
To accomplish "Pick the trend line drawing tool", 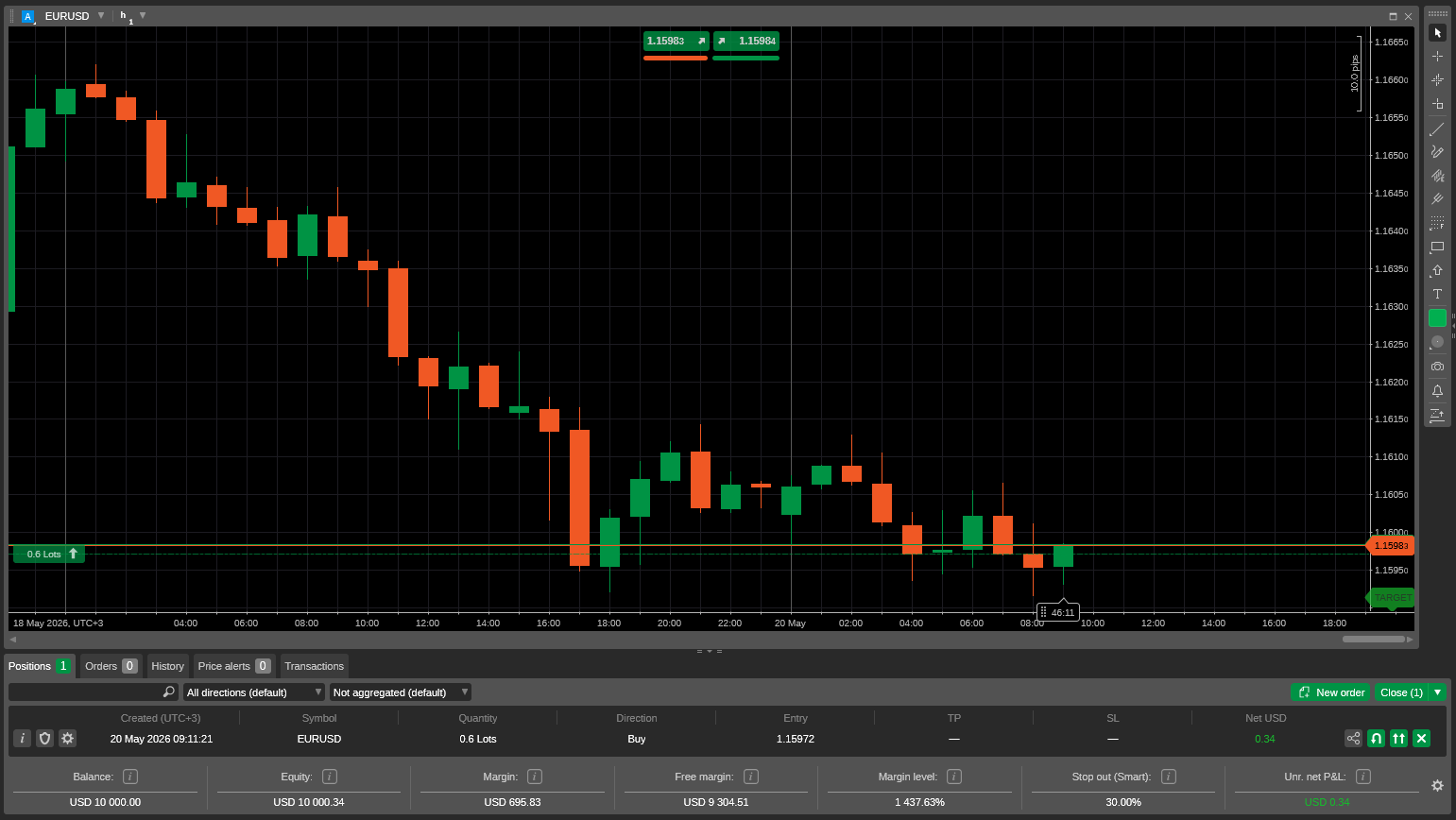I will 1437,128.
